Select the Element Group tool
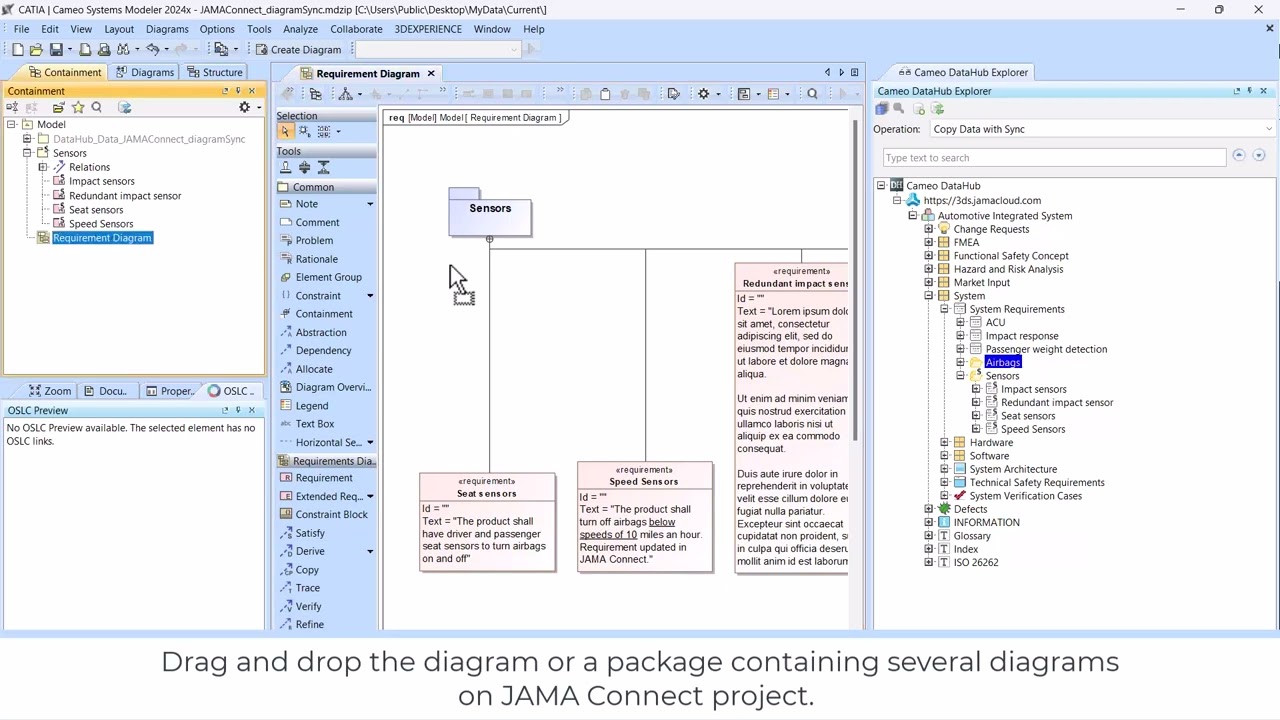This screenshot has height=720, width=1280. coord(328,277)
